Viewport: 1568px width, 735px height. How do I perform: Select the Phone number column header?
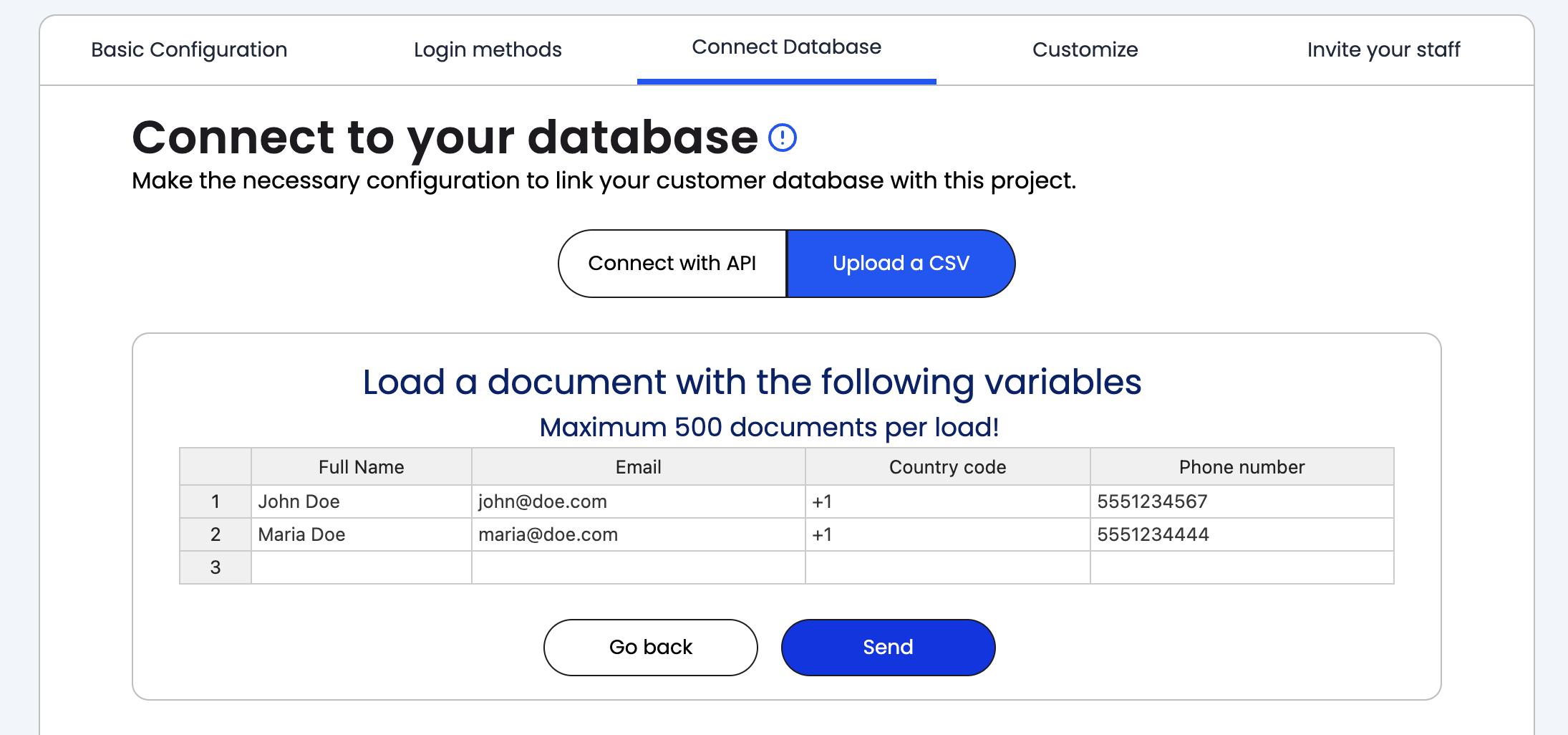coord(1242,467)
